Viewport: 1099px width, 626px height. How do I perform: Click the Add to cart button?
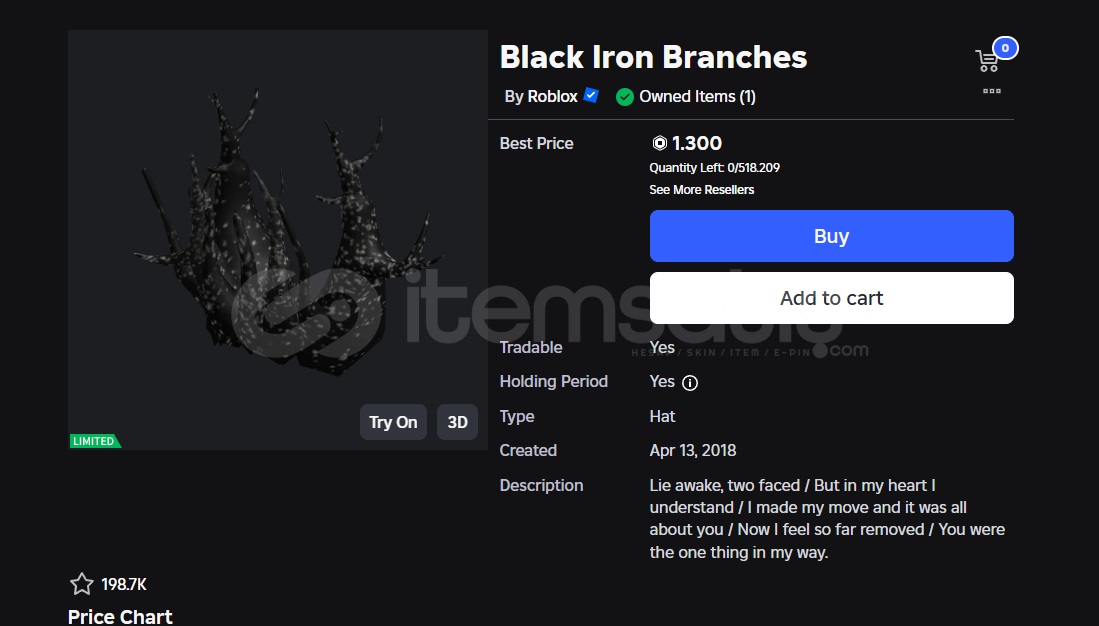(831, 298)
